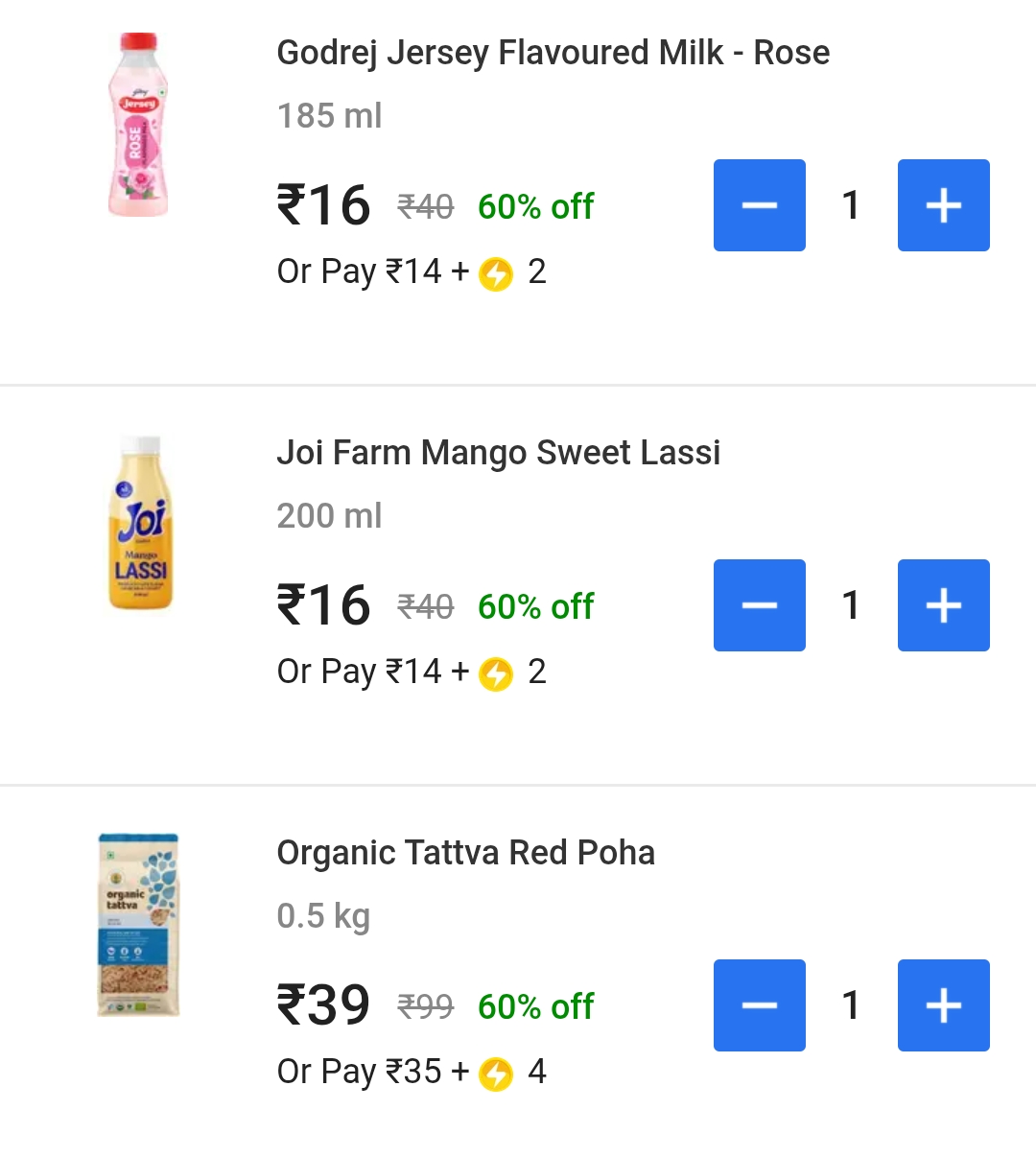Add one more Organic Tattva Red Poha
Viewport: 1036px width, 1157px height.
point(943,1005)
